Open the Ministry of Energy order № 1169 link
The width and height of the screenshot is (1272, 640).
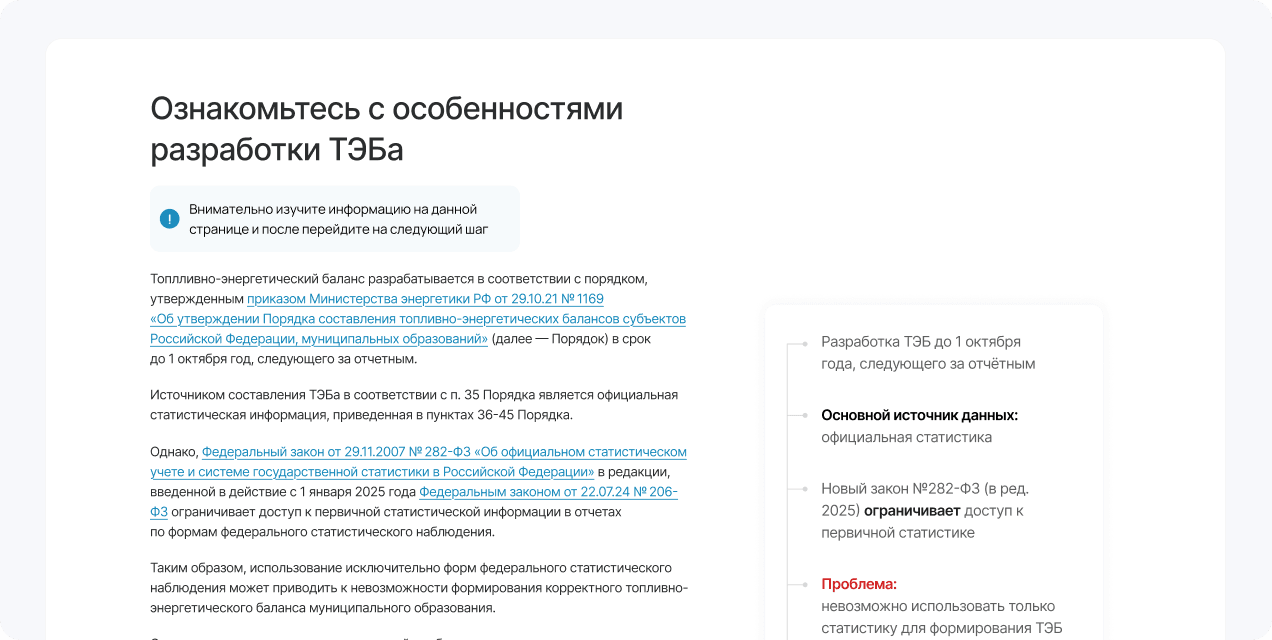point(425,299)
